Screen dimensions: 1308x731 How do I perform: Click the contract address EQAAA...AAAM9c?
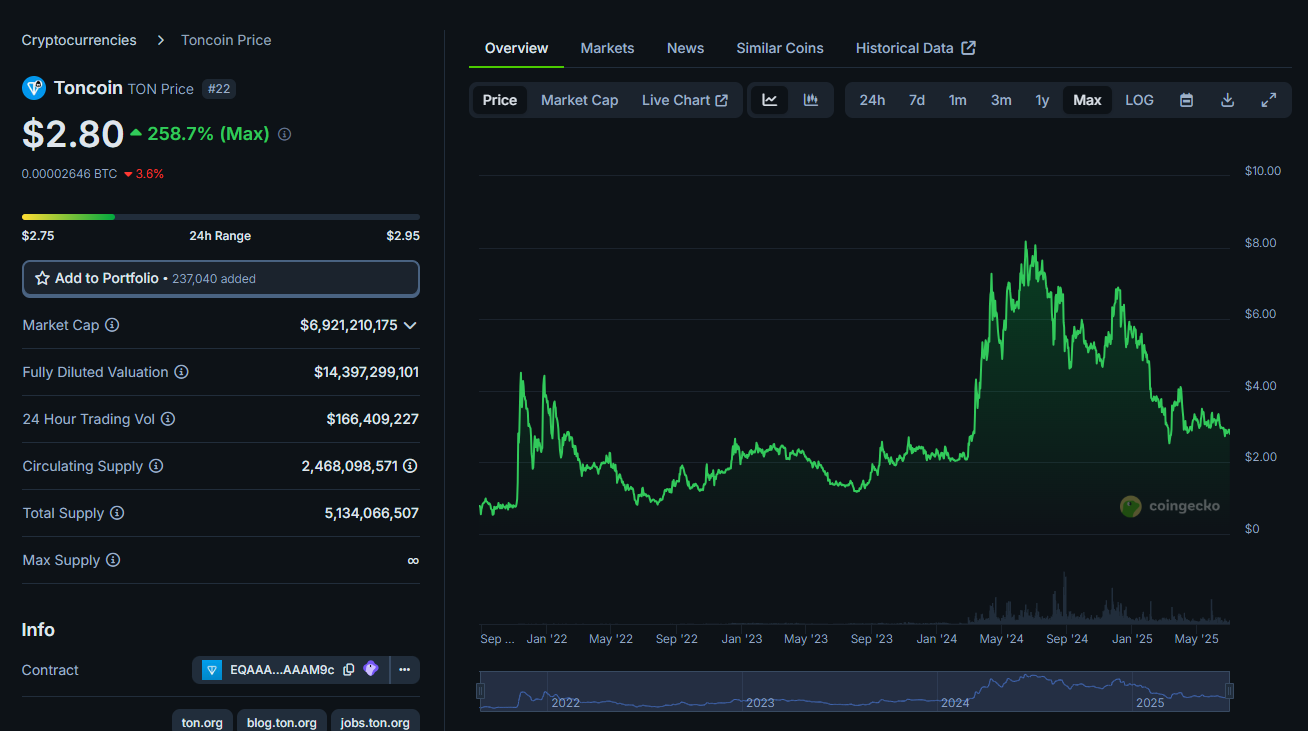[282, 670]
